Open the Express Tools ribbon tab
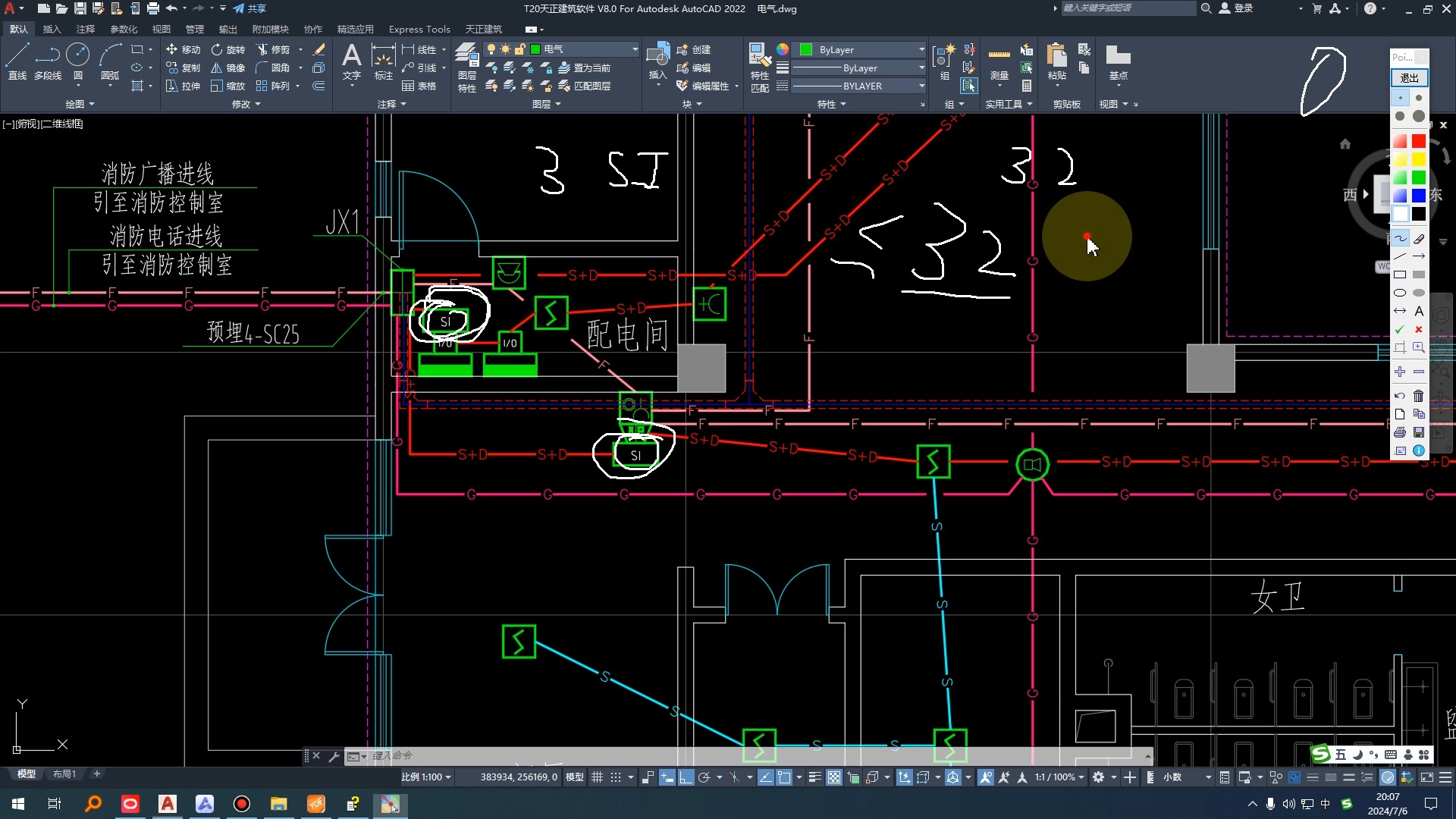1456x819 pixels. click(x=419, y=29)
